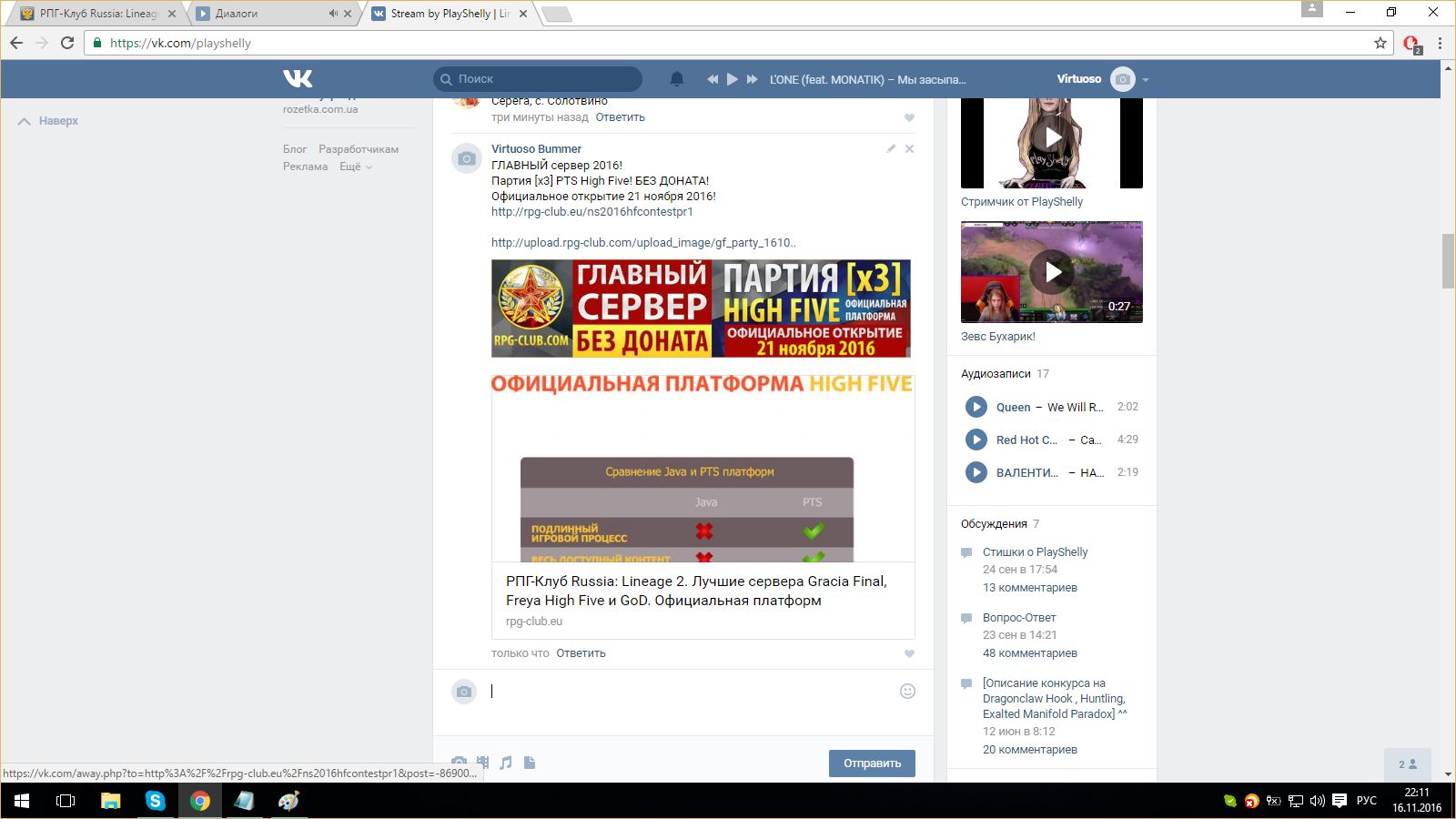Attach an audio track to comment
1456x819 pixels.
[506, 763]
